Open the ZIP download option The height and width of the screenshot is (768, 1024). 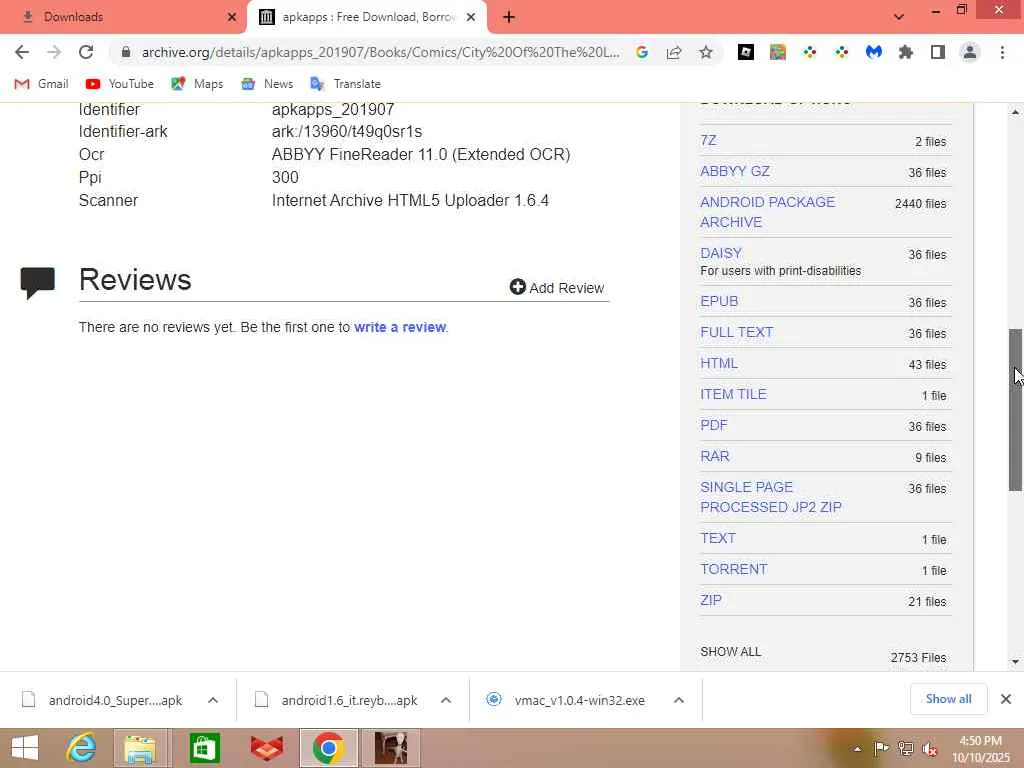pos(711,600)
